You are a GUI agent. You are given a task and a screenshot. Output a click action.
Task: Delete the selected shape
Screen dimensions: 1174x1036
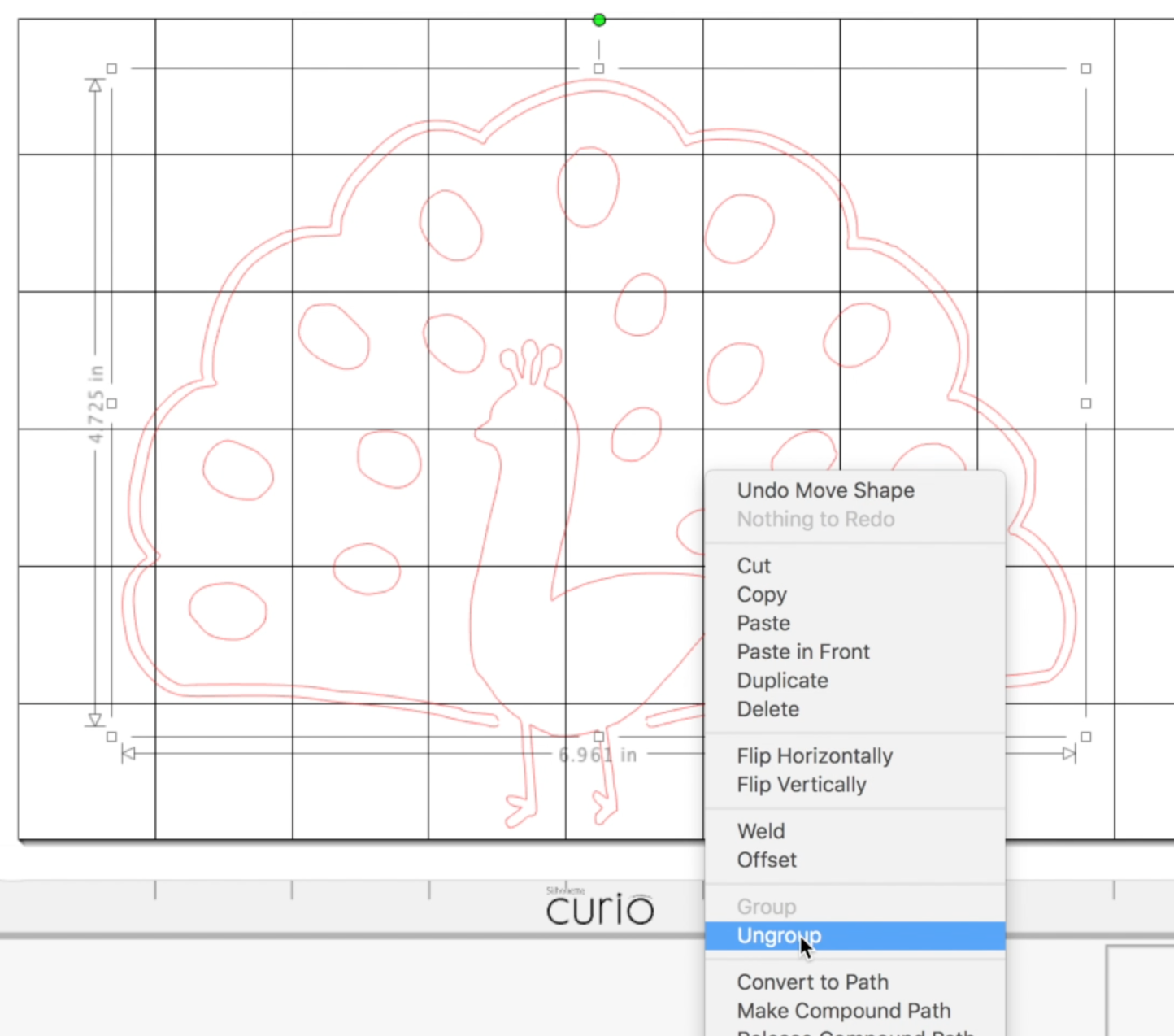tap(767, 709)
